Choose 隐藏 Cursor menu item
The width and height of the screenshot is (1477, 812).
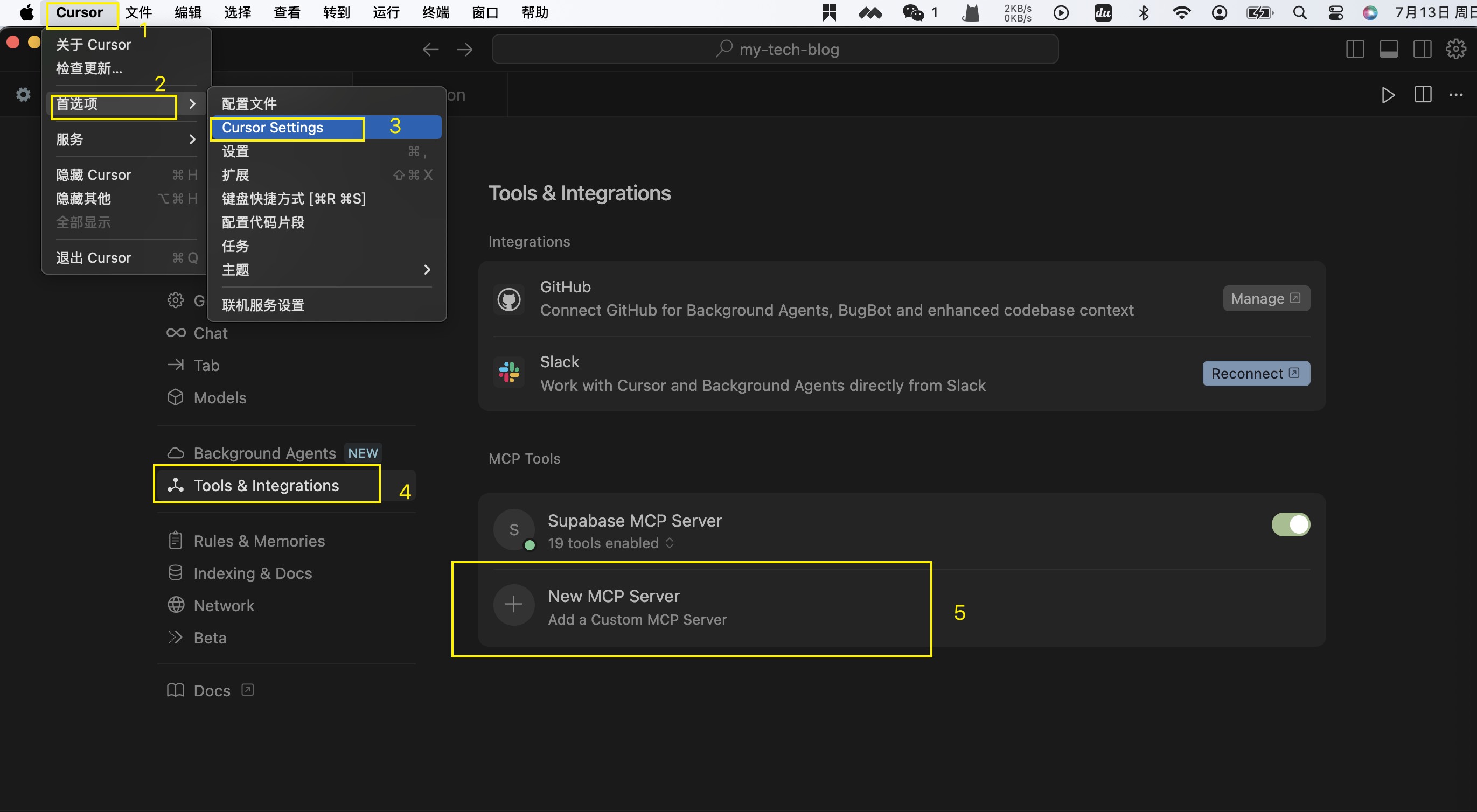tap(125, 175)
